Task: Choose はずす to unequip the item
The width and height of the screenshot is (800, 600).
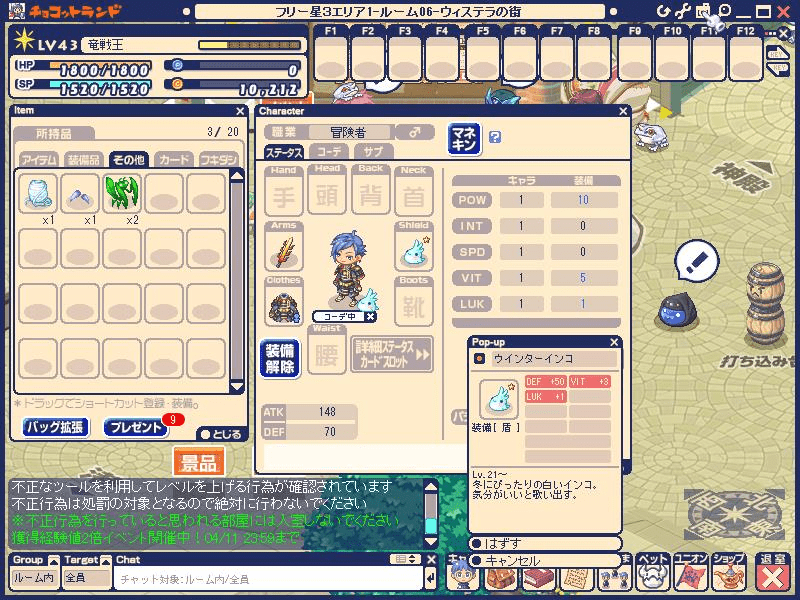Action: [545, 543]
